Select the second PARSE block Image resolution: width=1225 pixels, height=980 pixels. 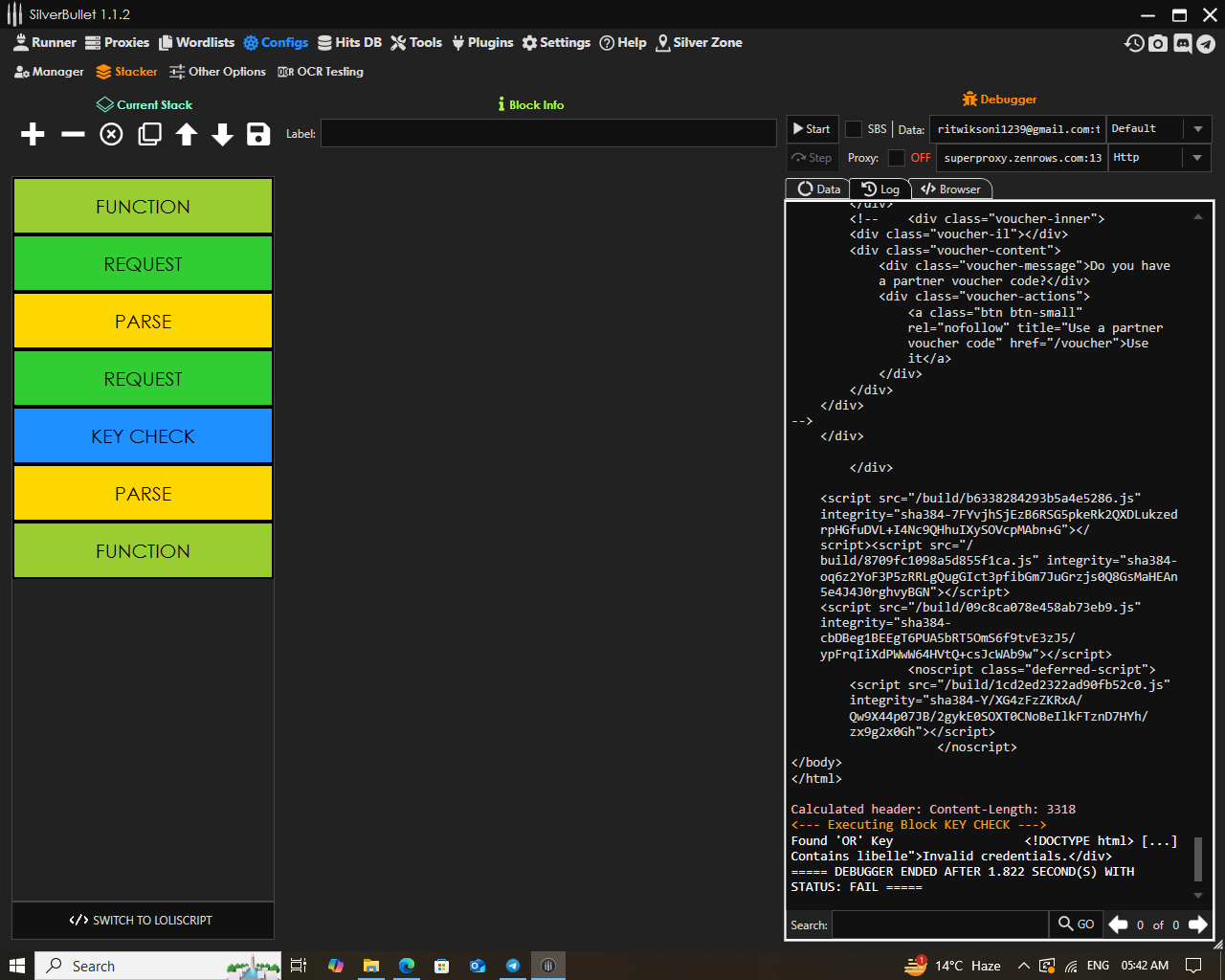(143, 494)
